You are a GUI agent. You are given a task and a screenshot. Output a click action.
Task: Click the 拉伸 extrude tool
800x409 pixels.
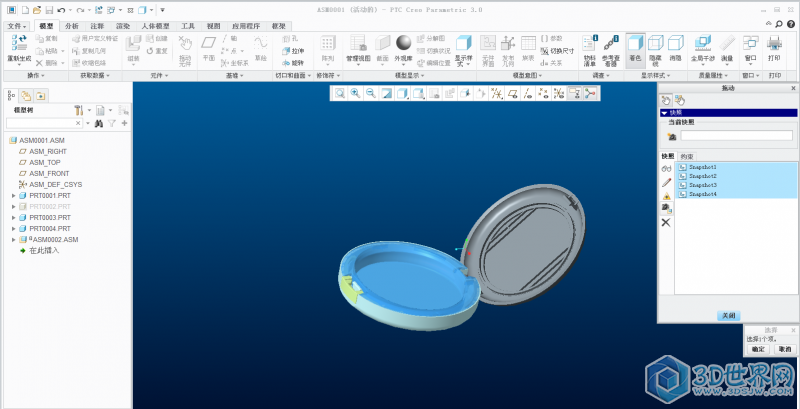(x=293, y=51)
